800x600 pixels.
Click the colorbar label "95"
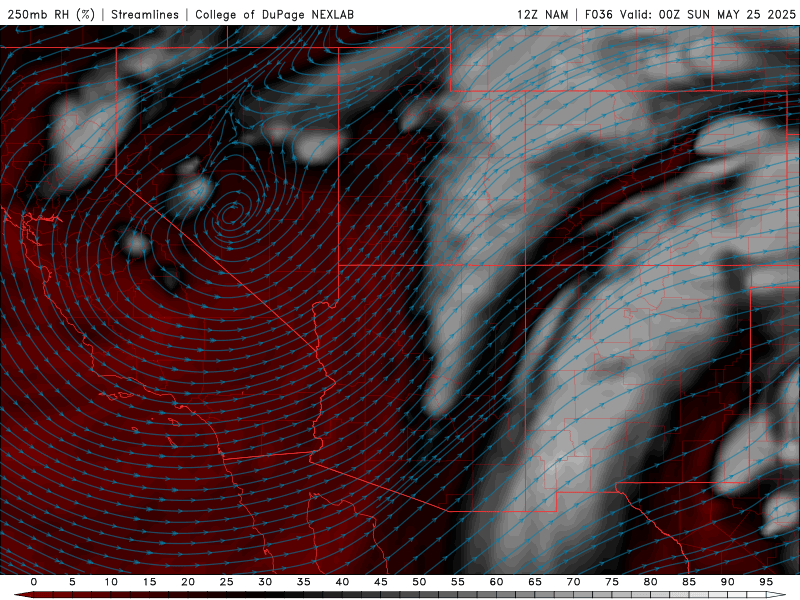766,582
